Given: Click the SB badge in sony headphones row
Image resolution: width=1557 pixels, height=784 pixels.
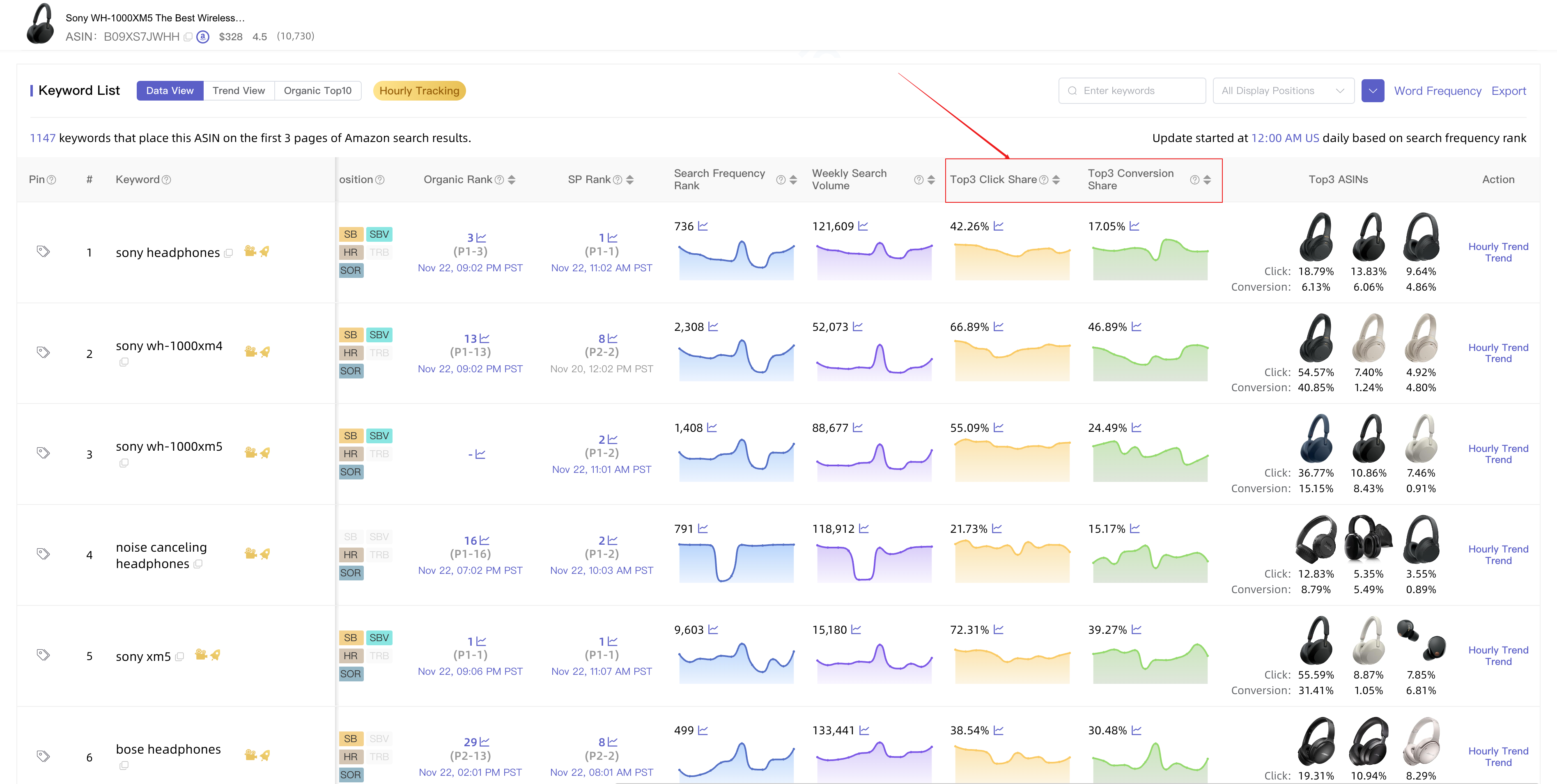Looking at the screenshot, I should click(351, 234).
